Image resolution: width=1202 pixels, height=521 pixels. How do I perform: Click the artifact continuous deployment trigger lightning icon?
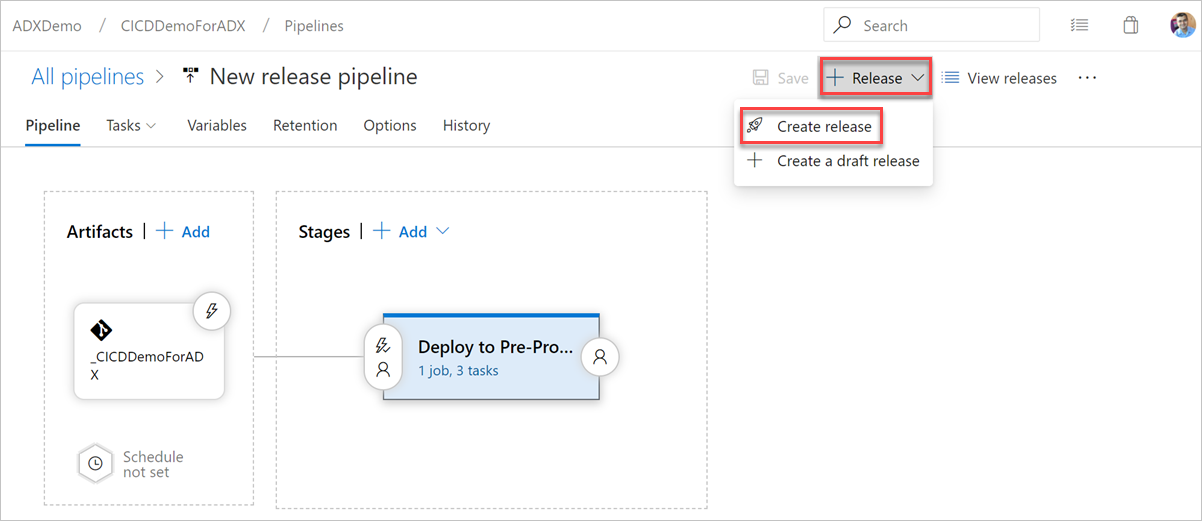[x=211, y=311]
